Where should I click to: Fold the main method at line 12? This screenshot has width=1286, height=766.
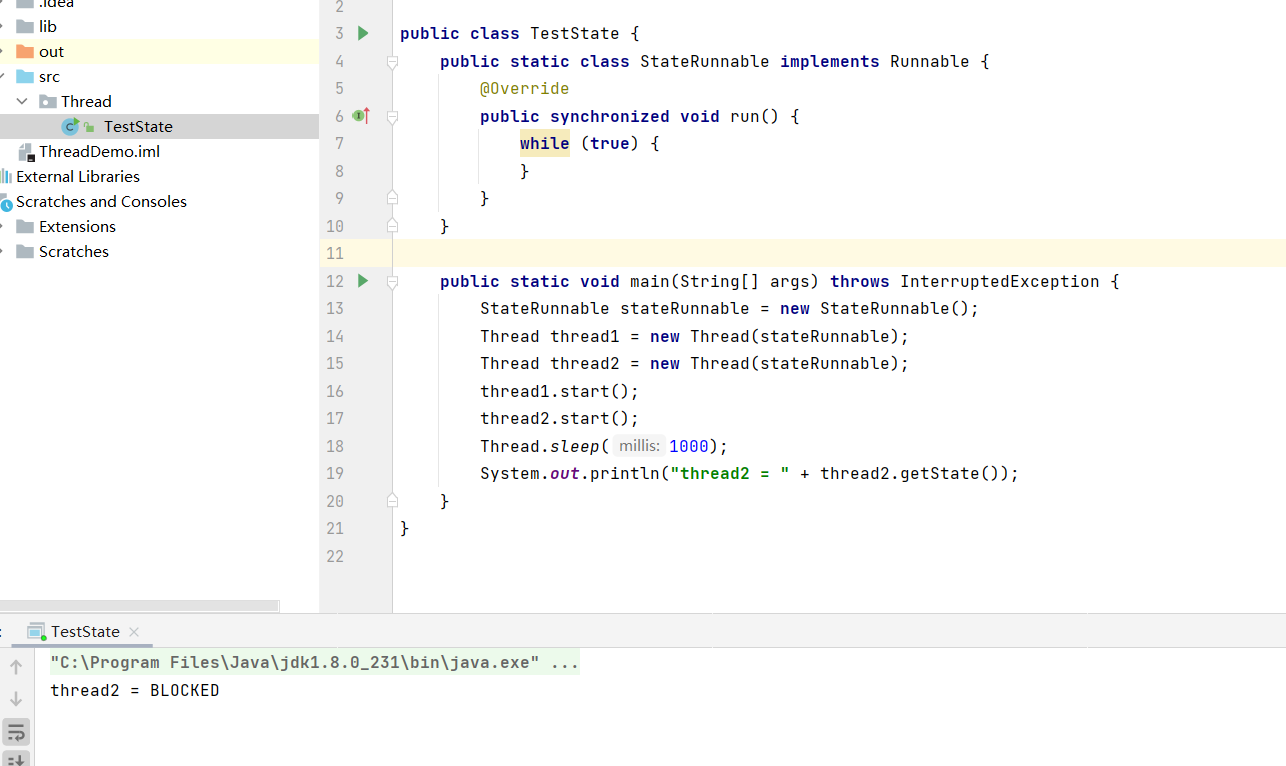[392, 282]
